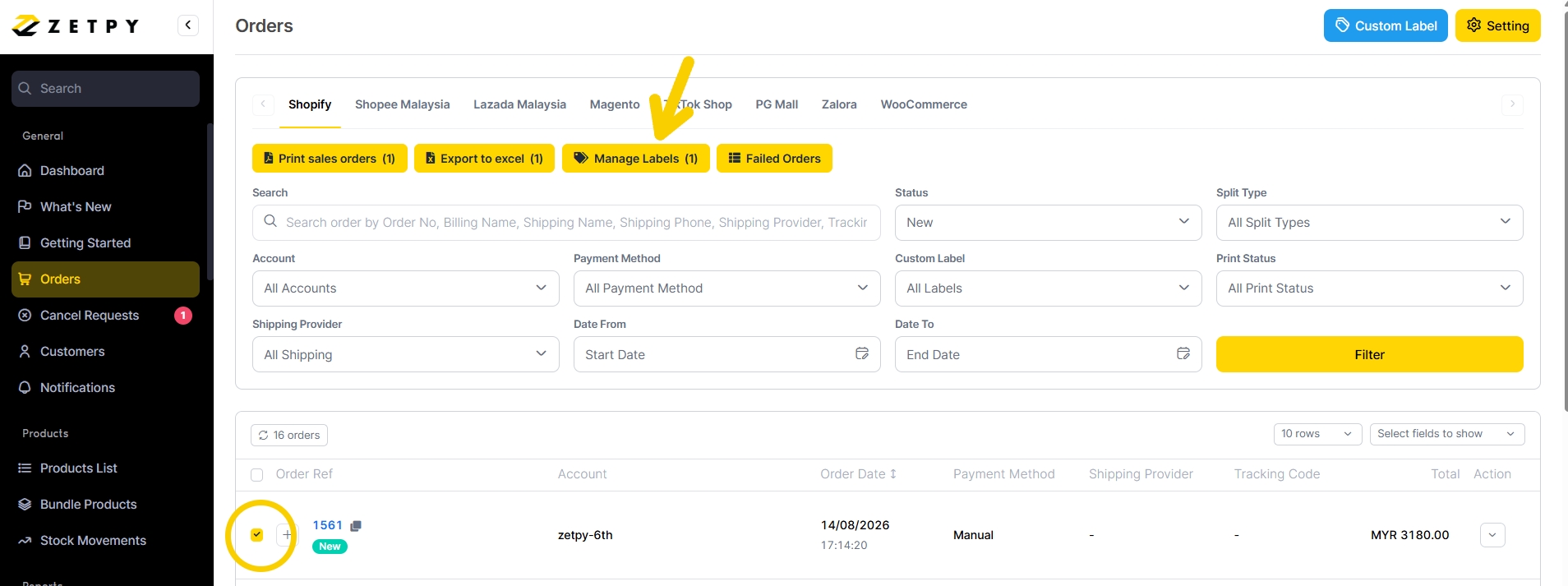Viewport: 1568px width, 586px height.
Task: Click the Products List menu label
Action: point(78,468)
